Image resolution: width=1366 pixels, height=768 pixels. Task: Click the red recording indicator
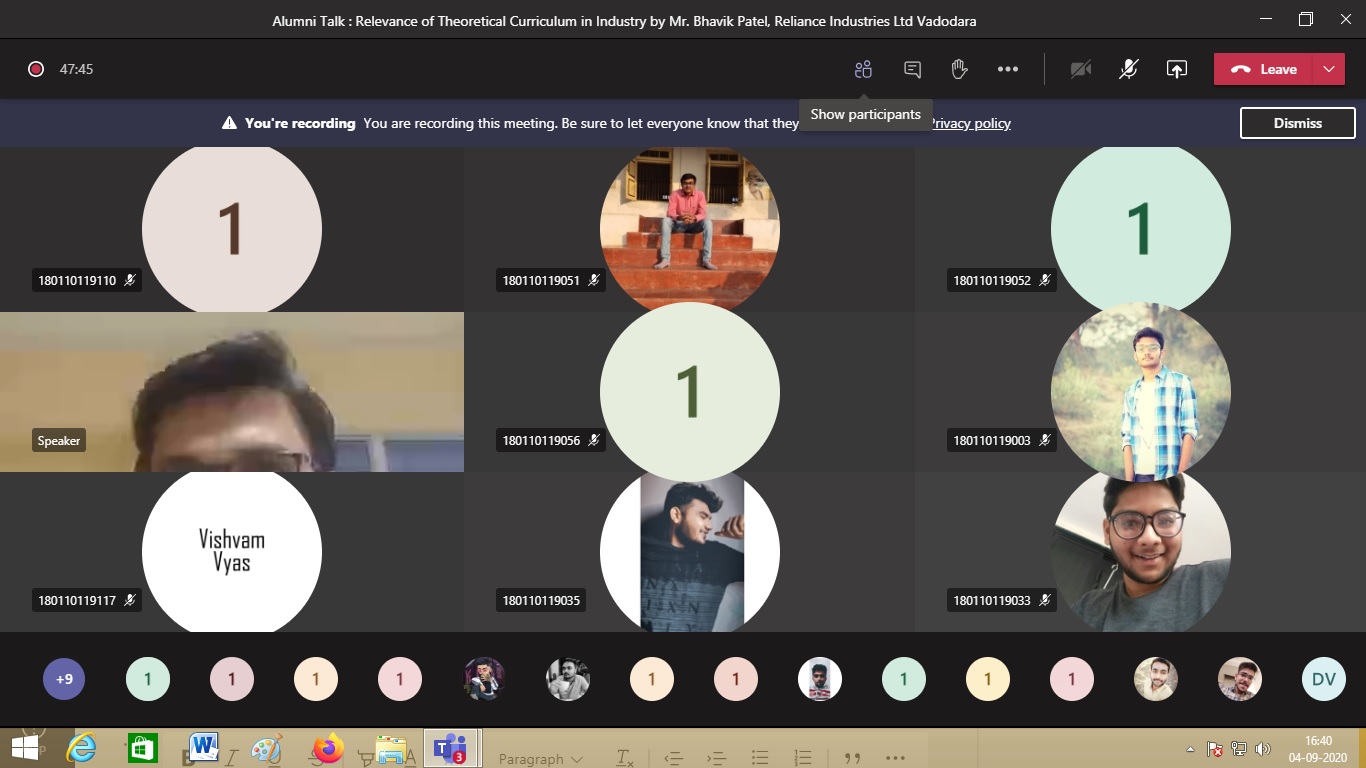[36, 69]
